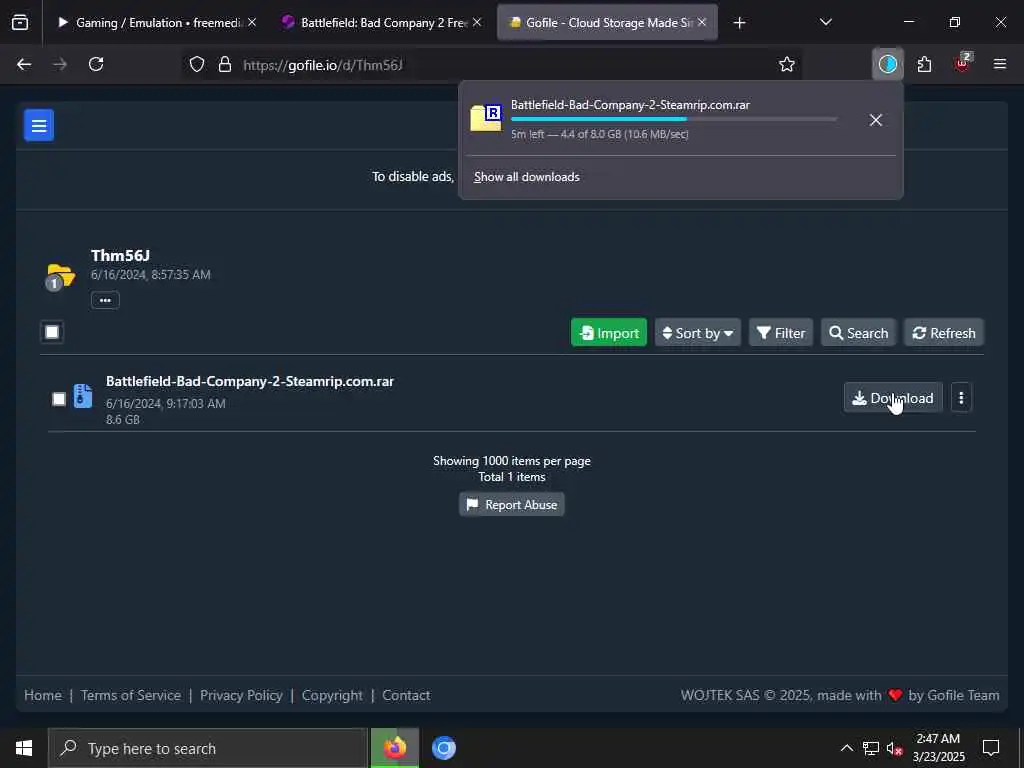Open the notification center icon

[x=991, y=748]
